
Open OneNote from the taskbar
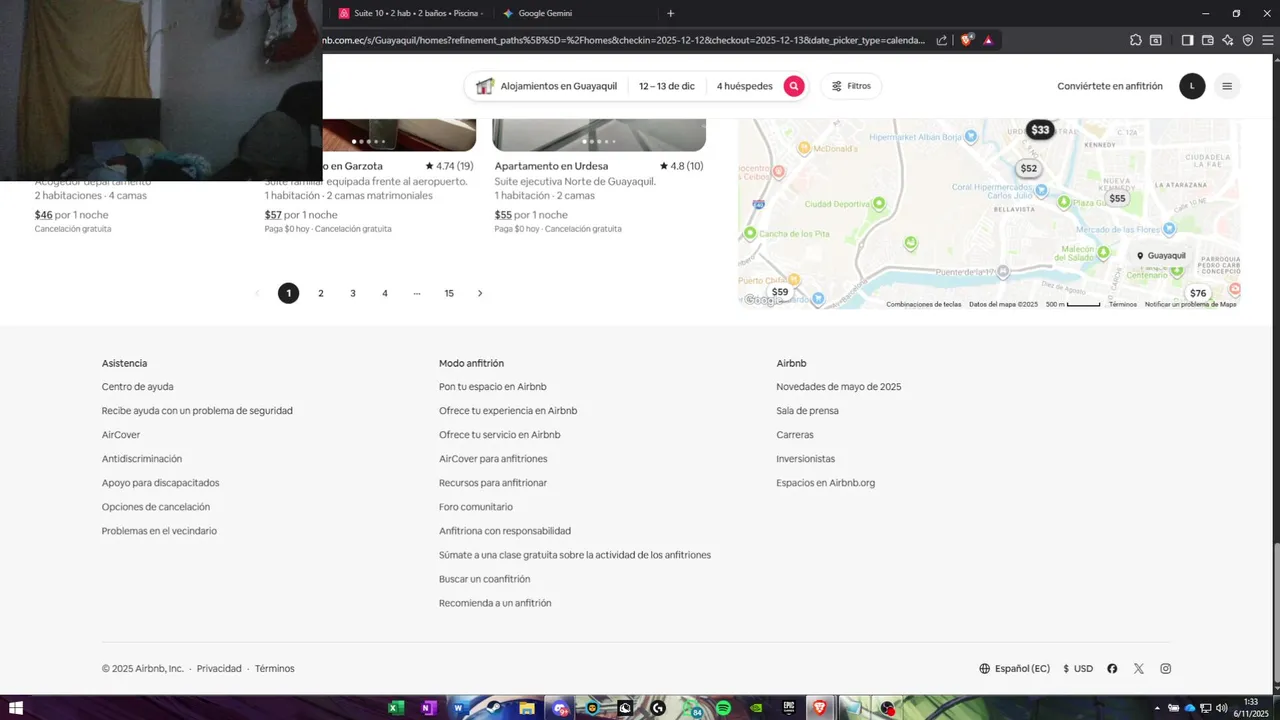tap(428, 708)
